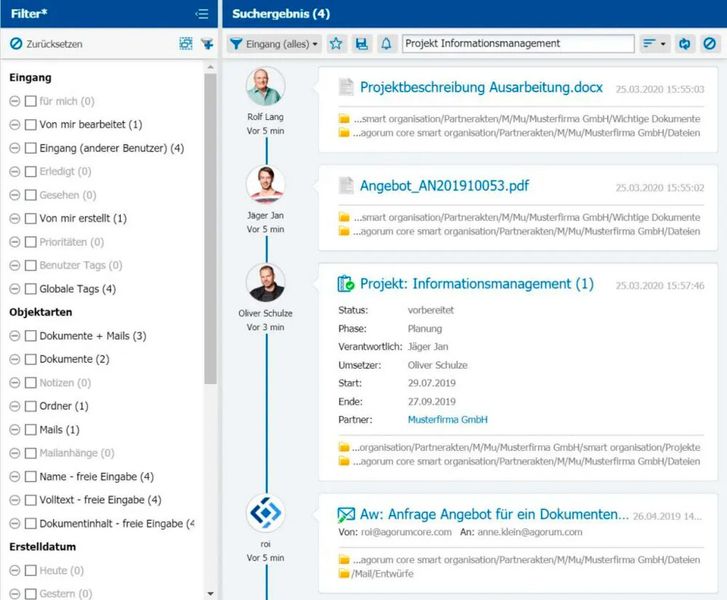Open the sort order dropdown

pos(654,44)
